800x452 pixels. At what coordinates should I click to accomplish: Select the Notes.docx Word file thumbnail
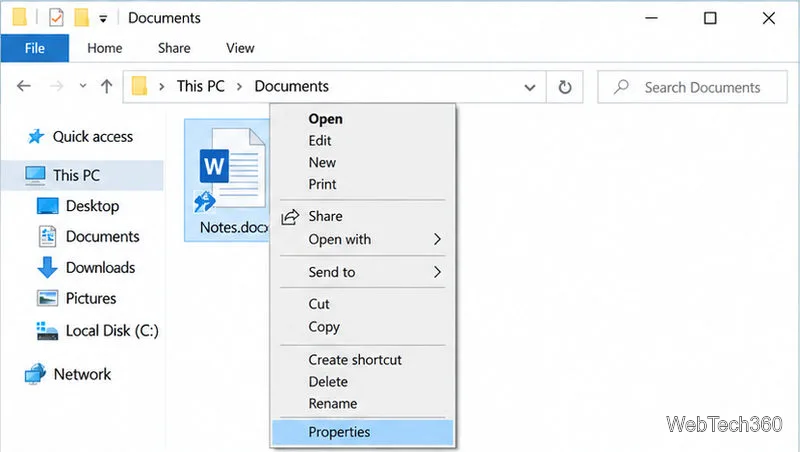tap(231, 169)
